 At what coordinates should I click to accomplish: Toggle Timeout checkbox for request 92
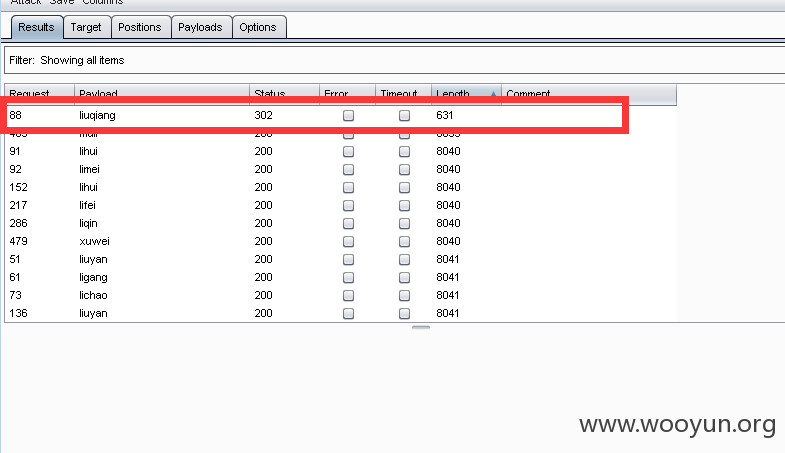[405, 170]
